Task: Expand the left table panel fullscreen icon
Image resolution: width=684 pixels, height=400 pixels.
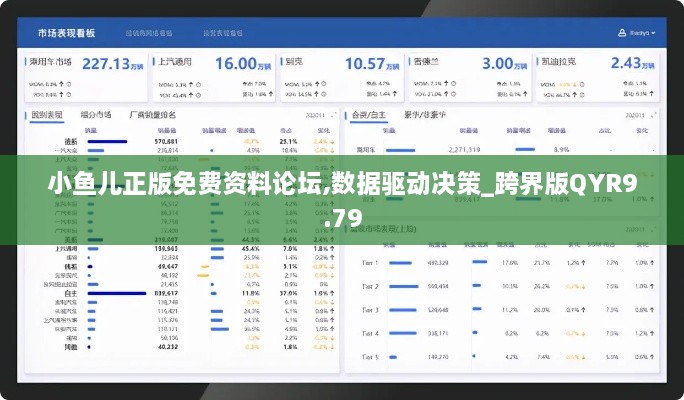Action: point(334,115)
